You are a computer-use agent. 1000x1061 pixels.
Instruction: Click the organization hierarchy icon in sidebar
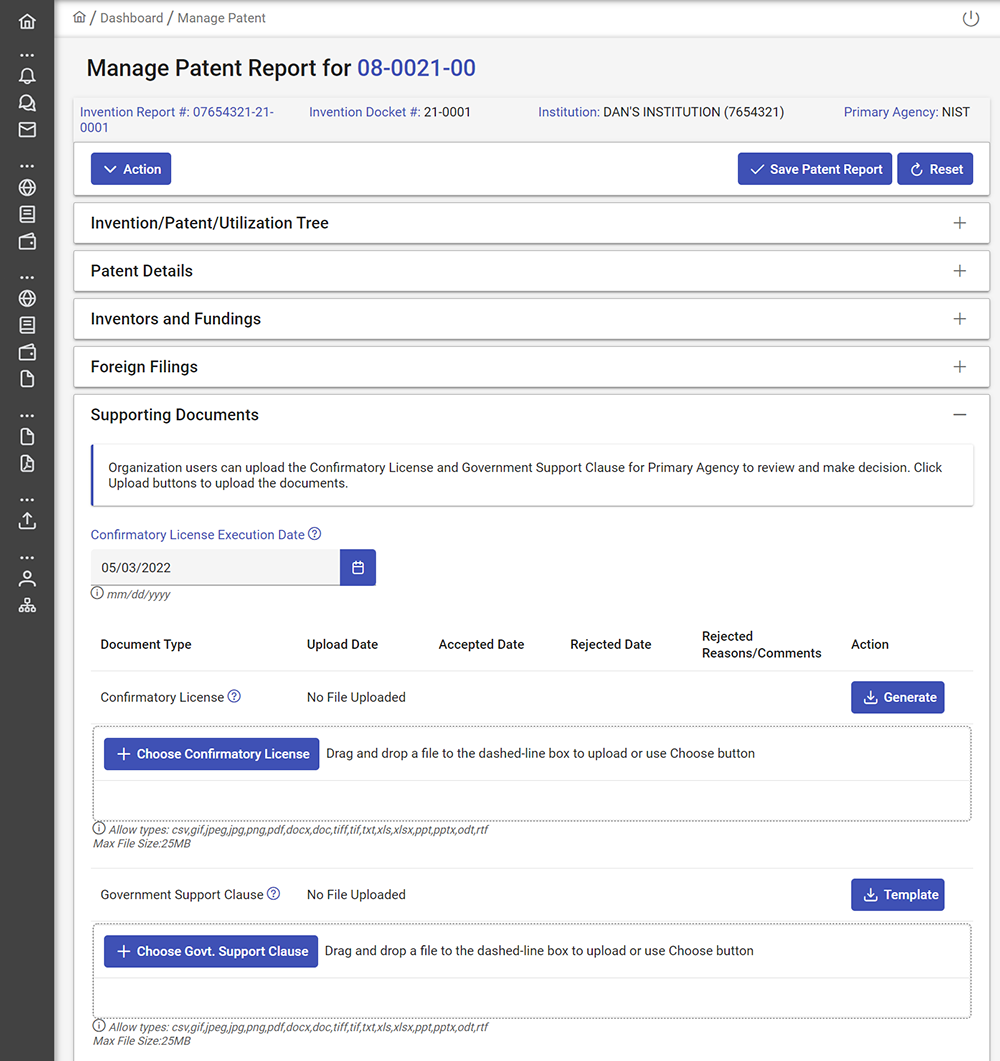tap(27, 605)
